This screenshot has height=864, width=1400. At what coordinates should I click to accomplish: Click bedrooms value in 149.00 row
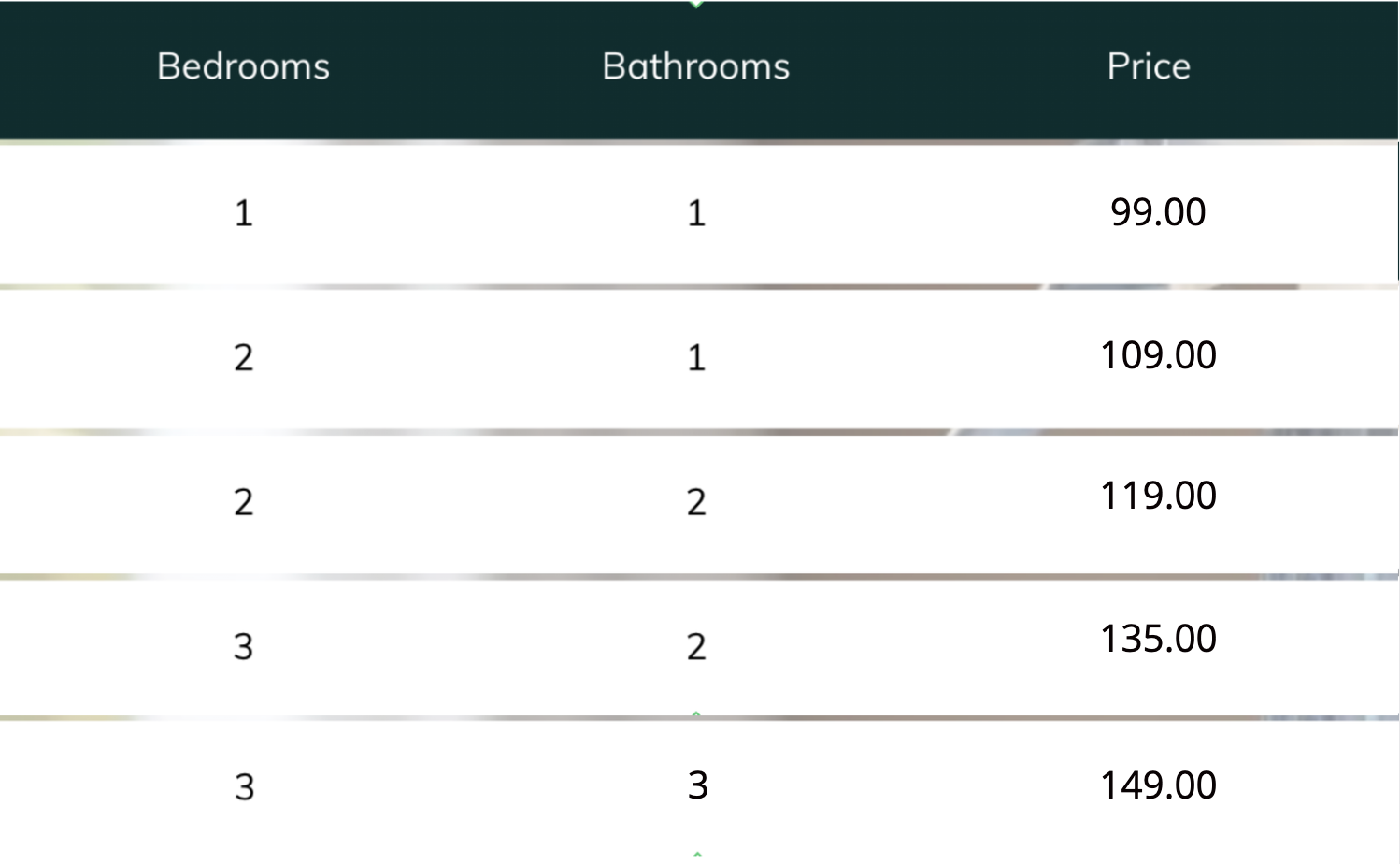244,787
